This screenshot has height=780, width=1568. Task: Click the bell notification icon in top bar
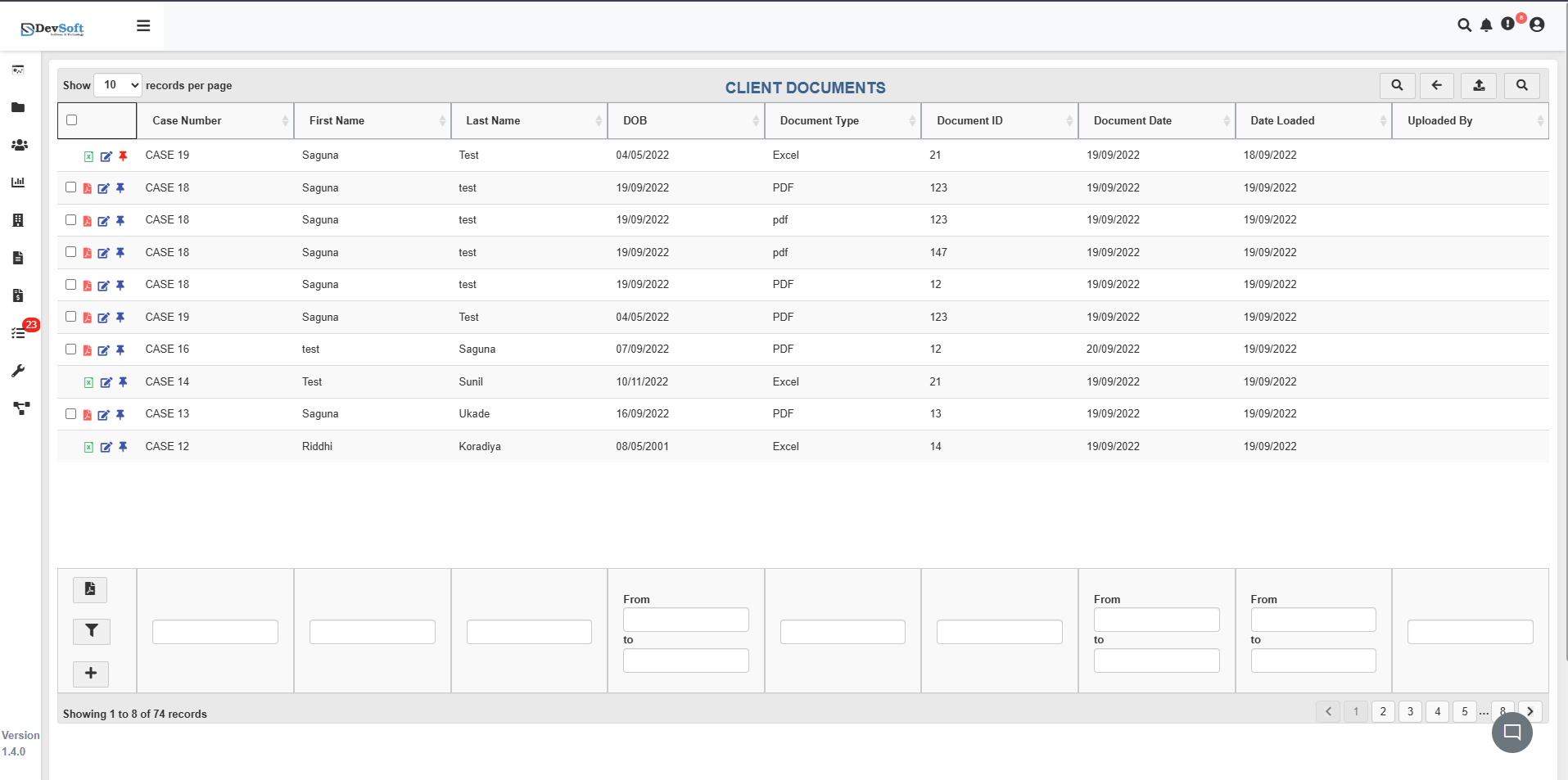(1486, 25)
